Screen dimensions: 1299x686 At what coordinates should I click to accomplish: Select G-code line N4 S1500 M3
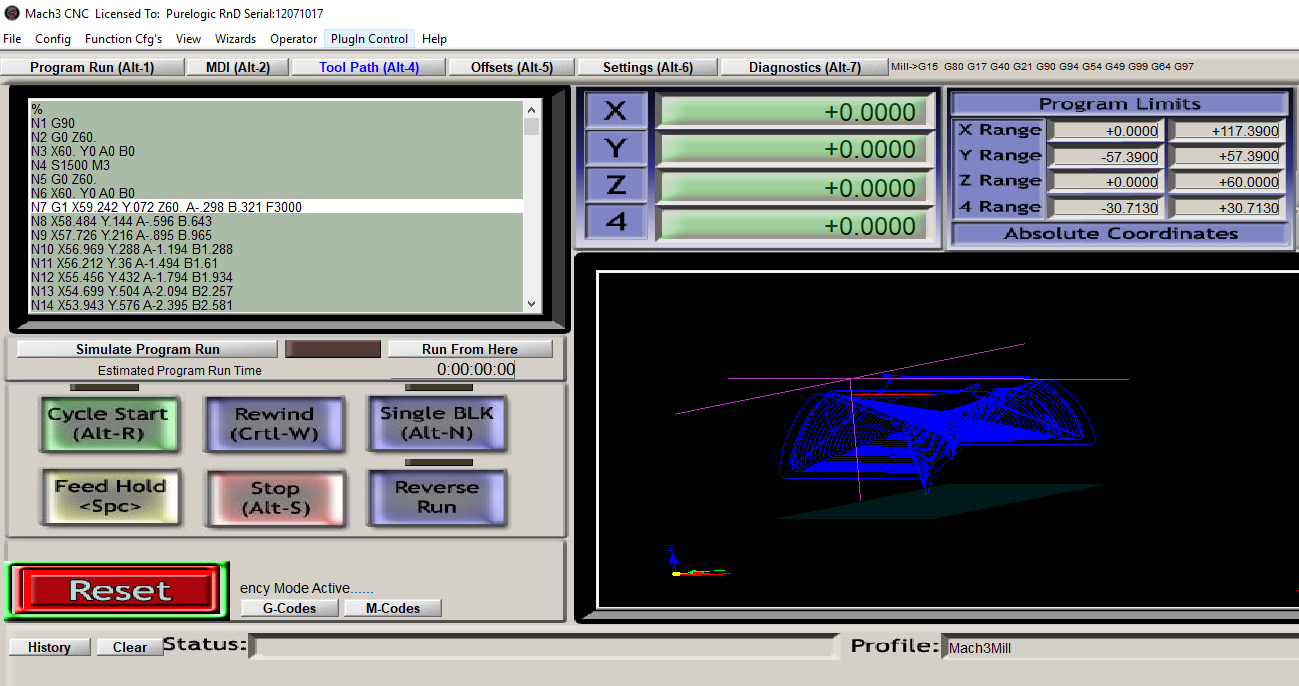[276, 165]
